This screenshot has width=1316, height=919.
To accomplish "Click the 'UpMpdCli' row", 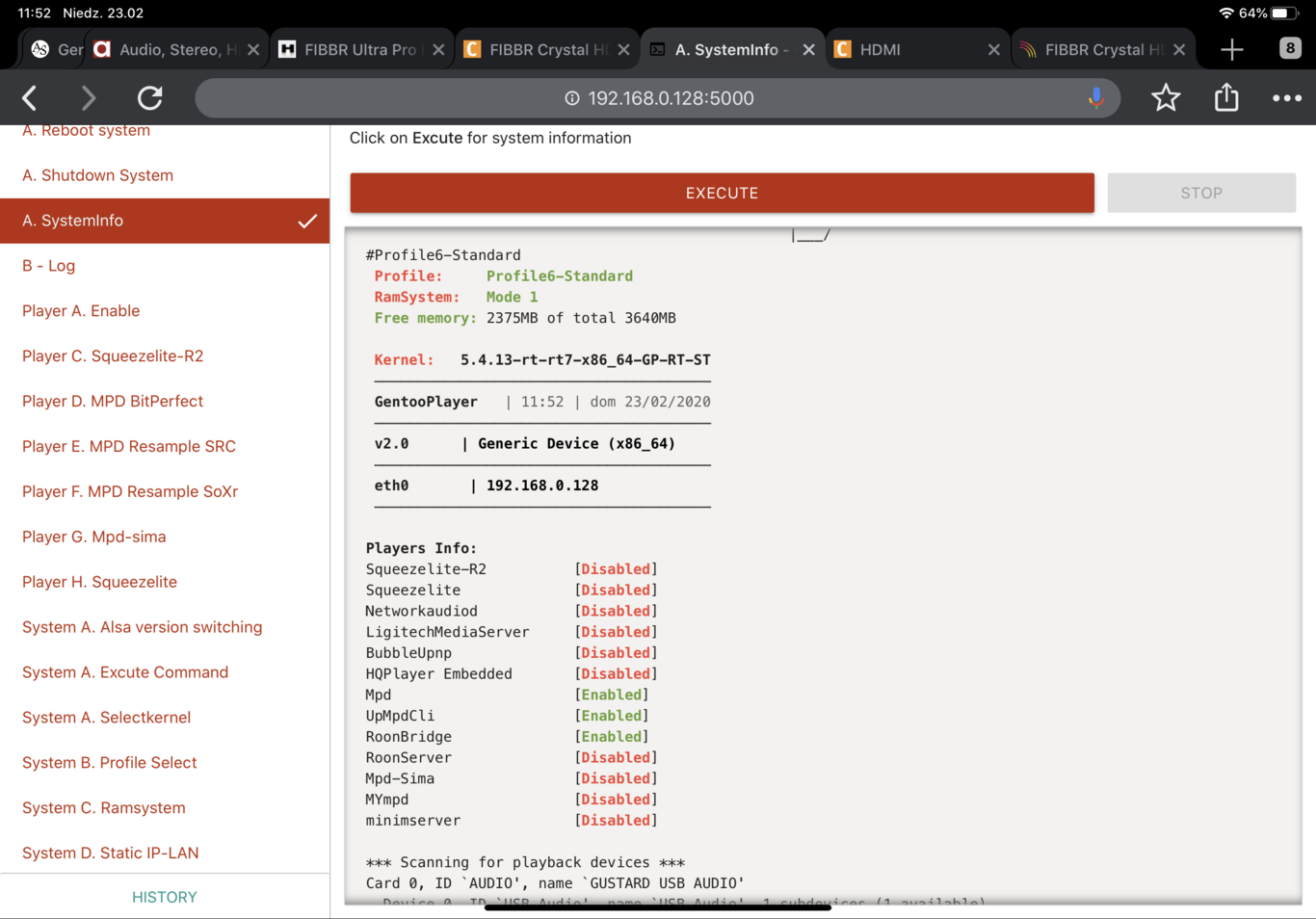I will 507,716.
